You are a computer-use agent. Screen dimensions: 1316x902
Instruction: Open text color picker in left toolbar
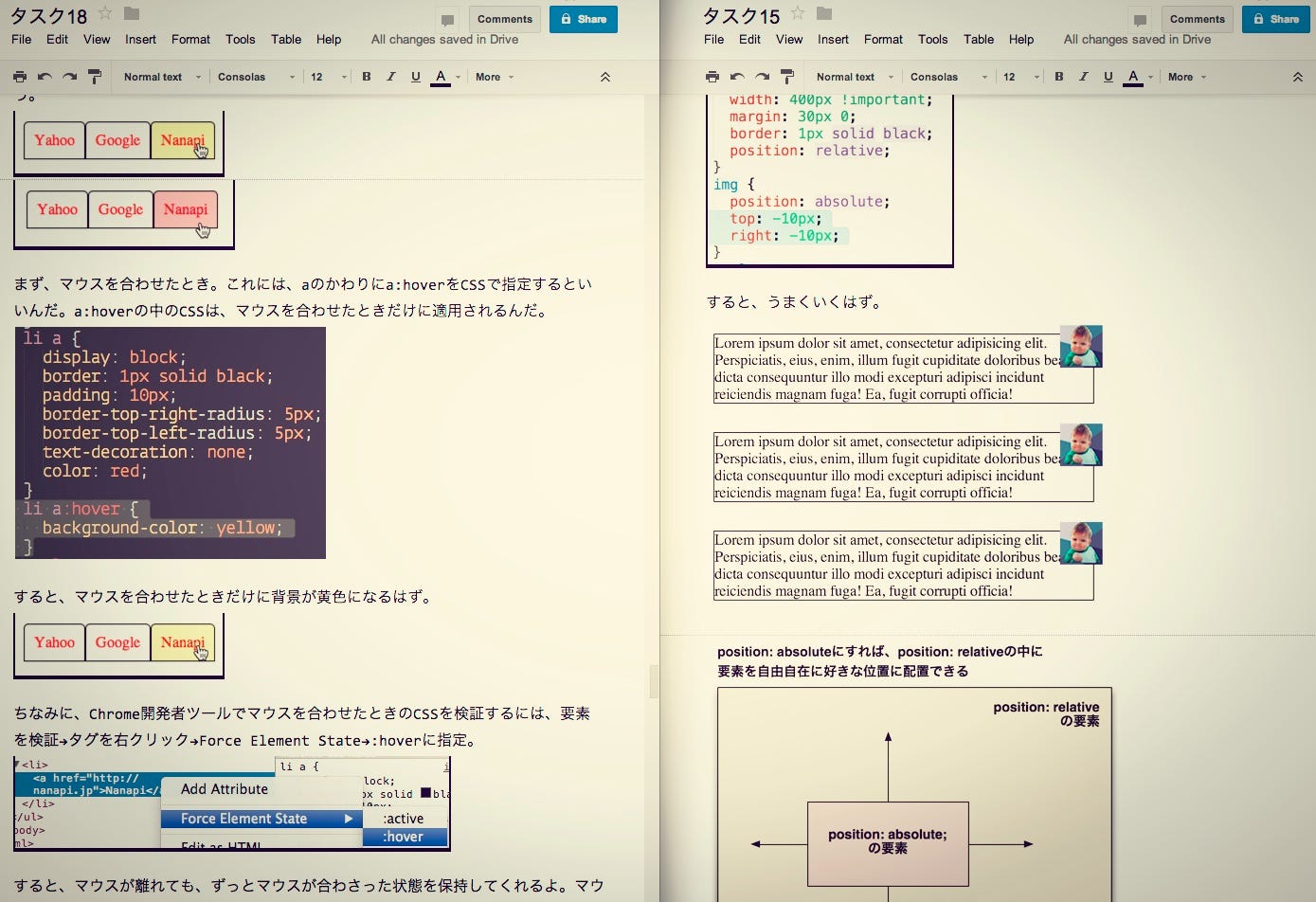(441, 77)
